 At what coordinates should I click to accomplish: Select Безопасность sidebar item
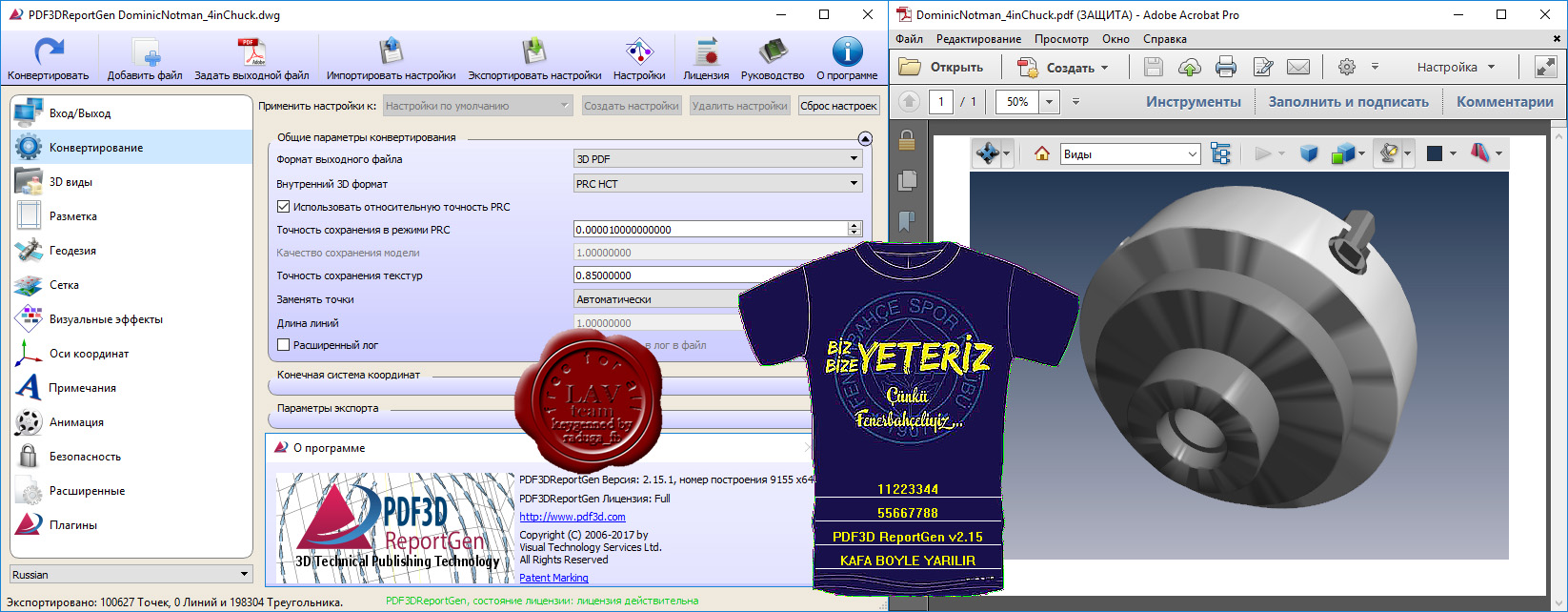131,456
